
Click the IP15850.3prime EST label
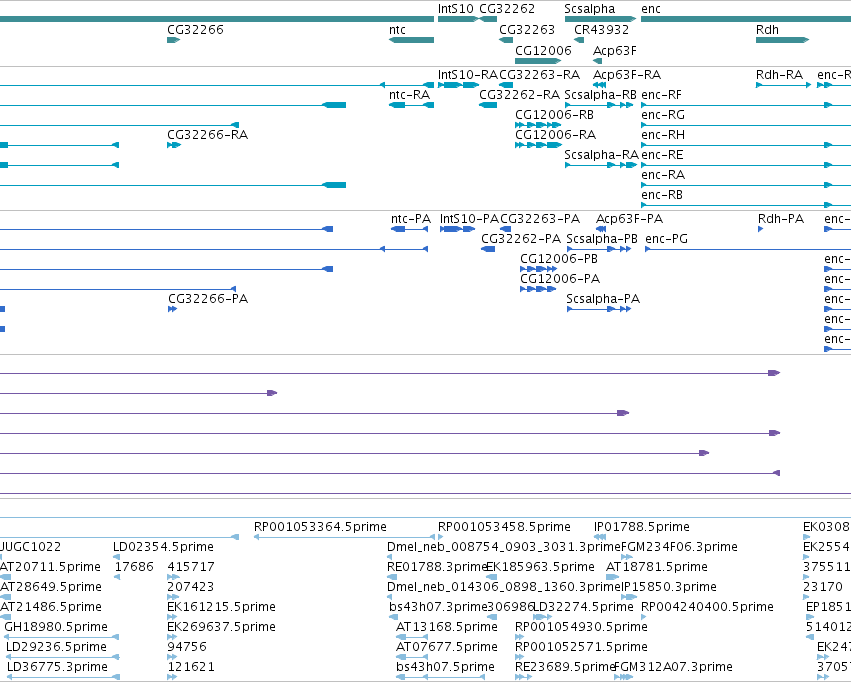tap(669, 587)
